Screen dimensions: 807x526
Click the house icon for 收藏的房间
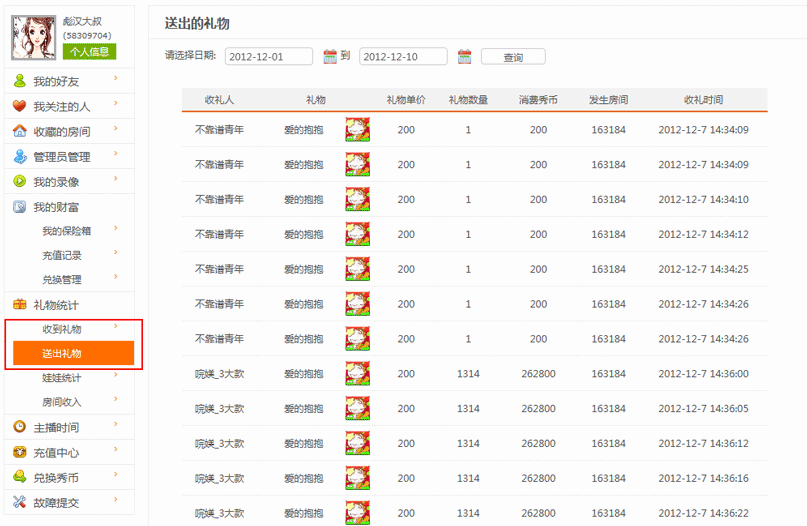(19, 131)
